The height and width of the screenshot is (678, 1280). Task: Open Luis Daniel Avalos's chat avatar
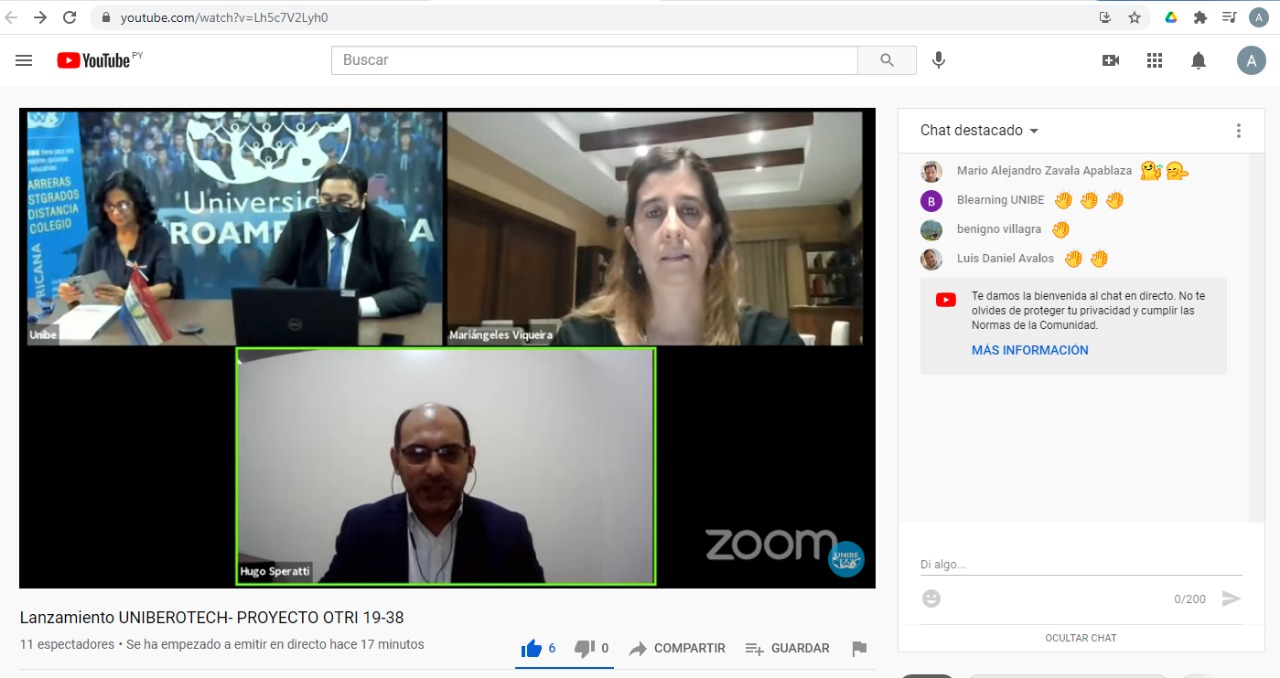click(931, 259)
